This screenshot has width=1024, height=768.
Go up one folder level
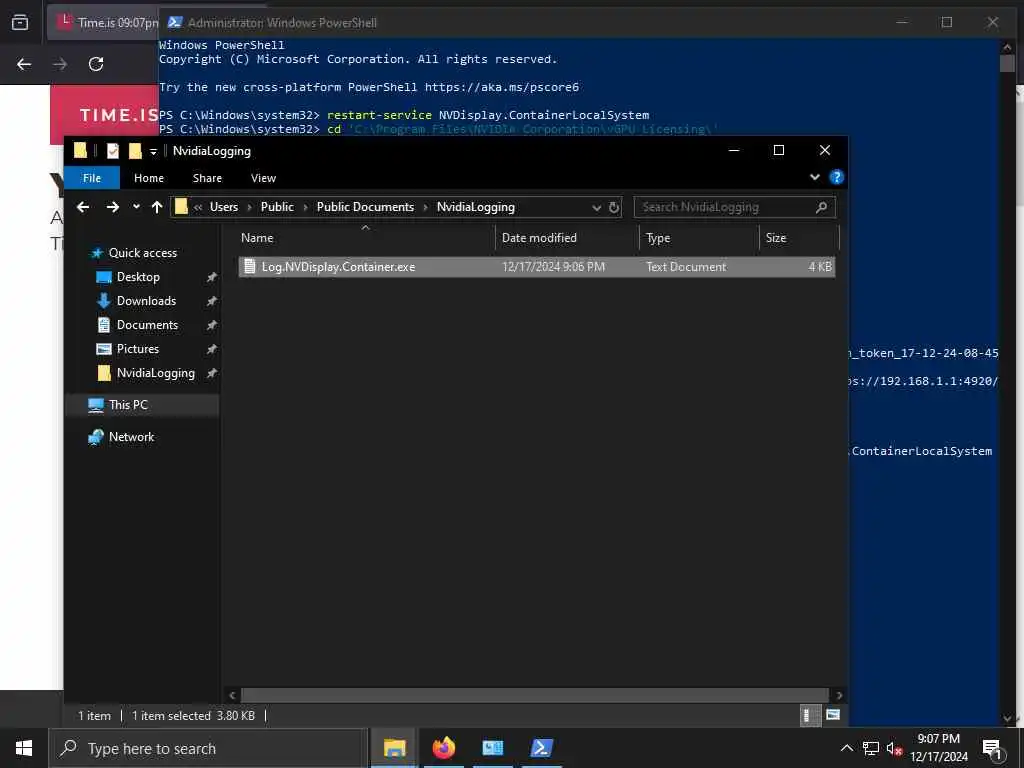point(157,207)
